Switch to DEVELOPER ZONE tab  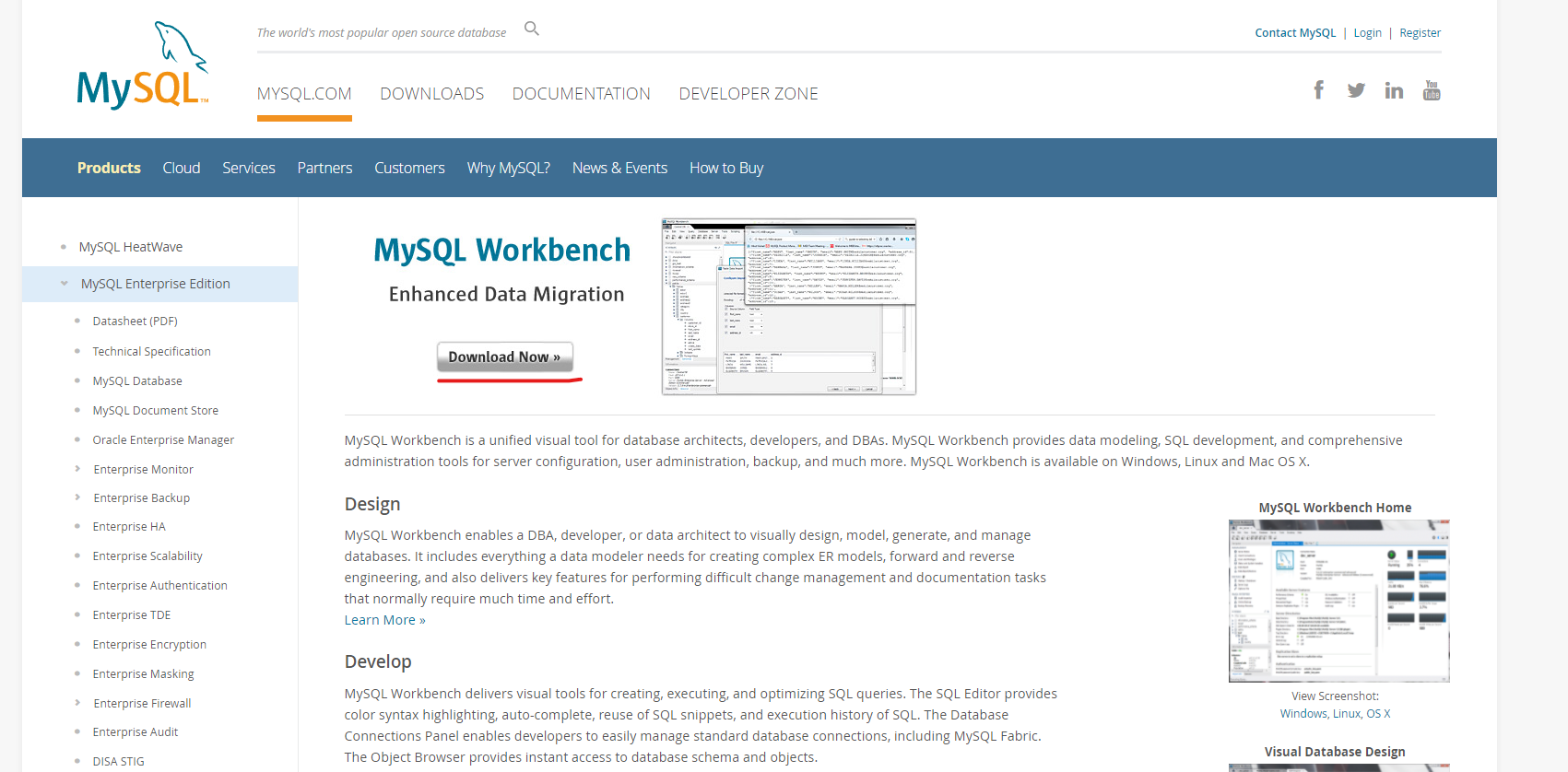click(749, 94)
